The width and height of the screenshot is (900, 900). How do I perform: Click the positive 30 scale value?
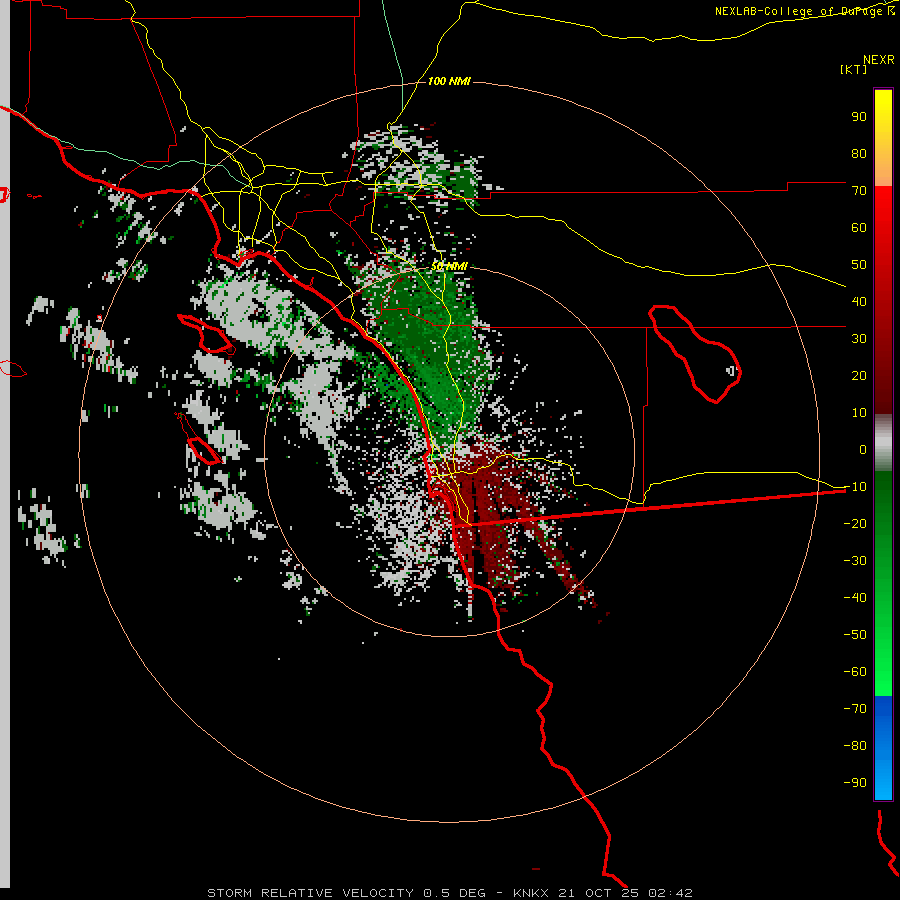(859, 339)
